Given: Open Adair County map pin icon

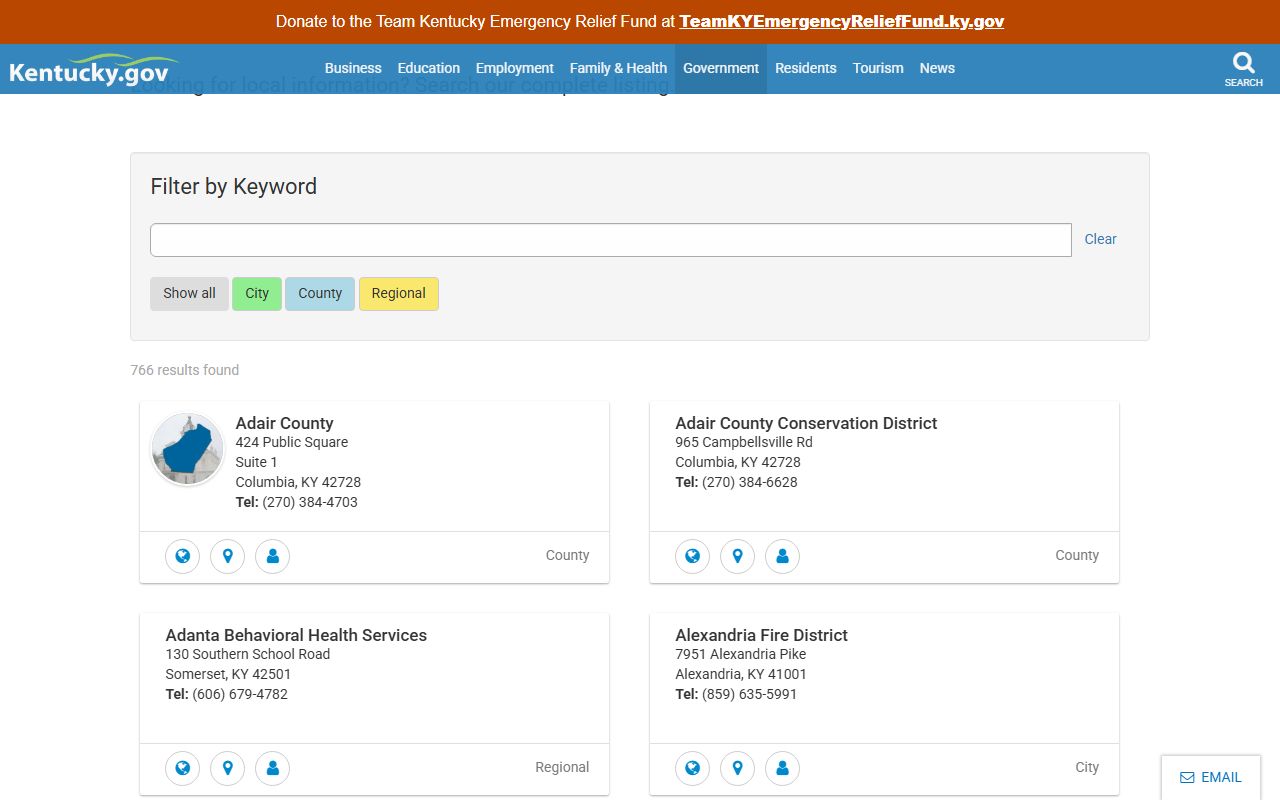Looking at the screenshot, I should pyautogui.click(x=227, y=556).
